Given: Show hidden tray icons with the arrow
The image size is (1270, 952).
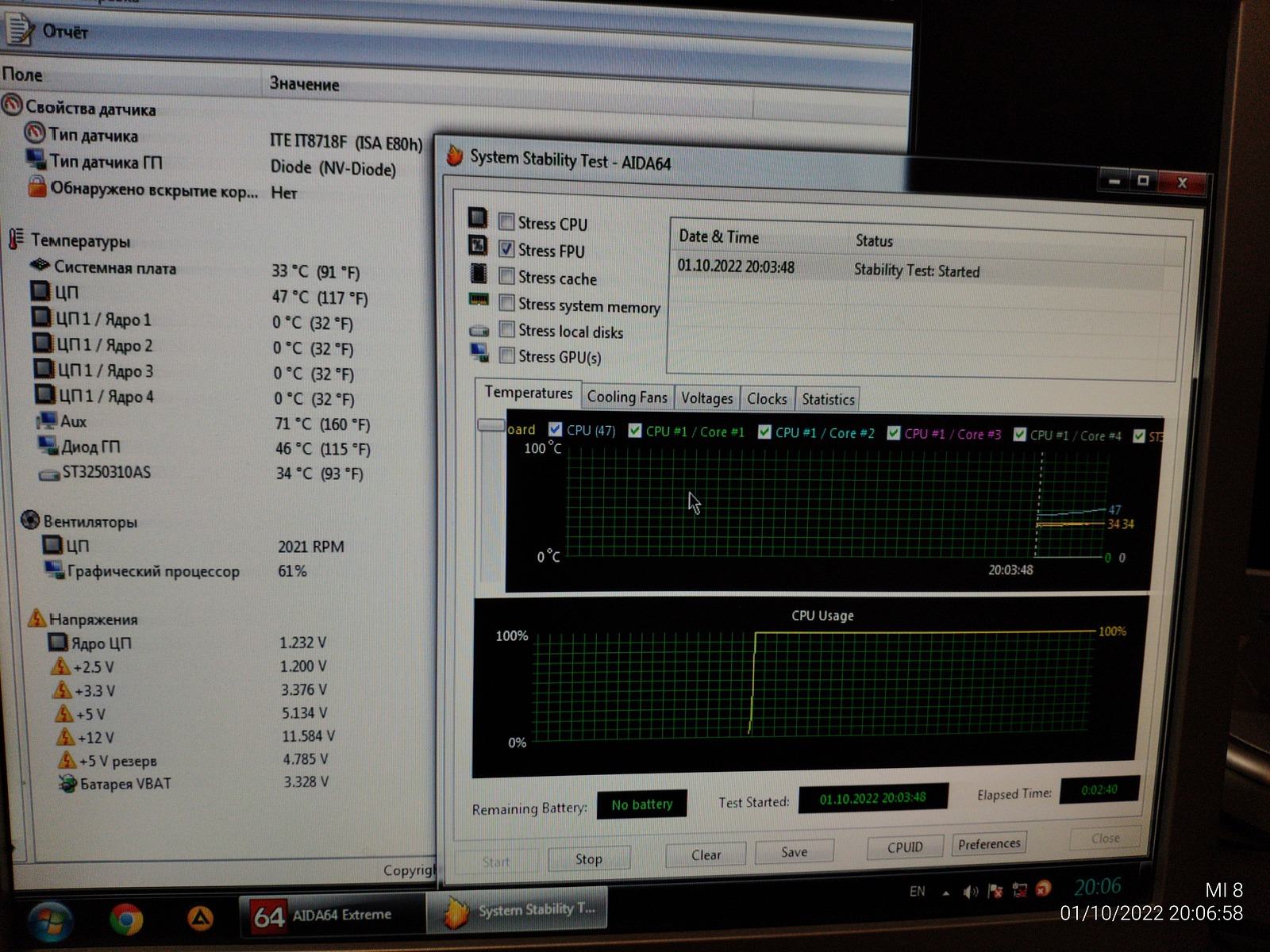Looking at the screenshot, I should [x=945, y=892].
